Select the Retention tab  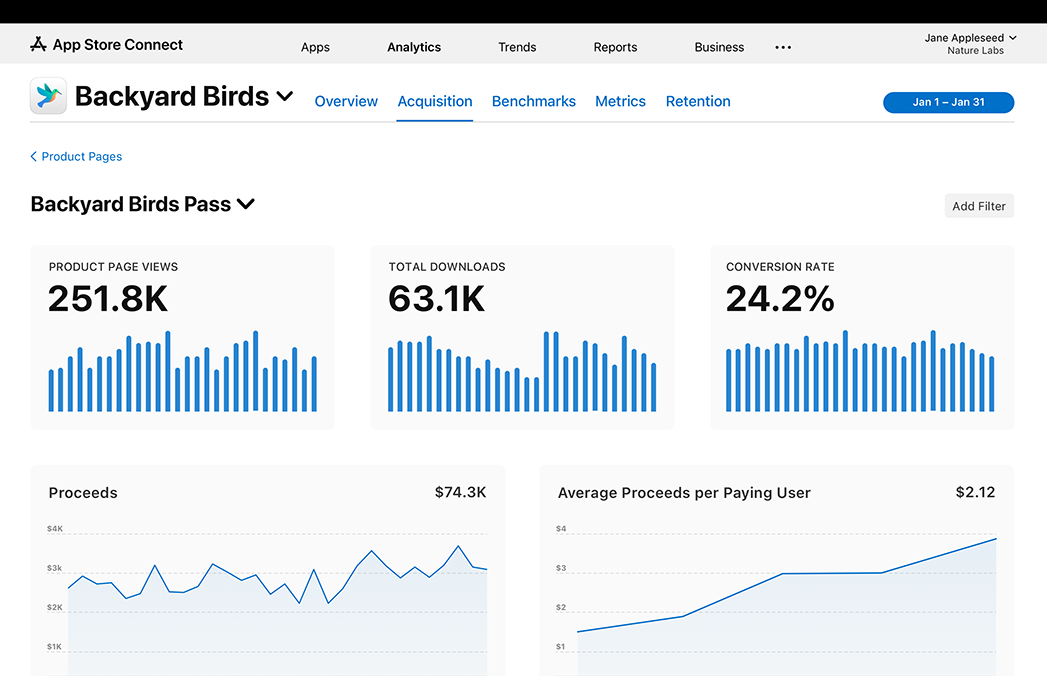pos(698,101)
